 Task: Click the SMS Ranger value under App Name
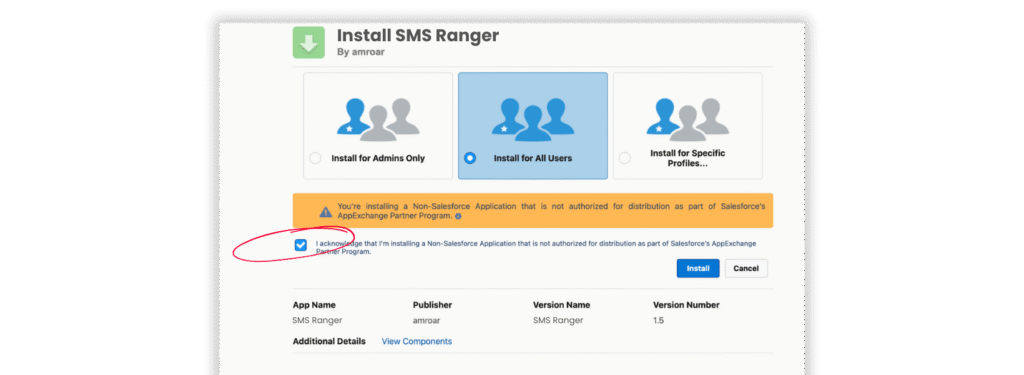(x=317, y=320)
